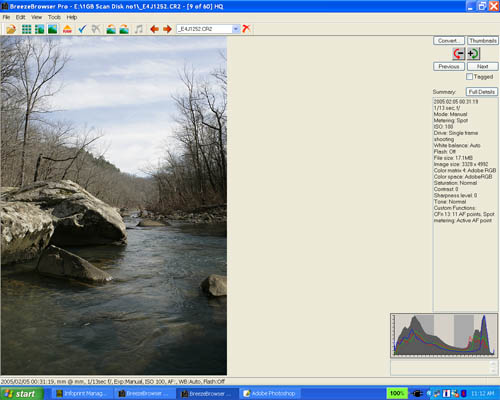Viewport: 500px width, 400px height.
Task: Click the 'Mode: Manual' summary line
Action: (450, 114)
